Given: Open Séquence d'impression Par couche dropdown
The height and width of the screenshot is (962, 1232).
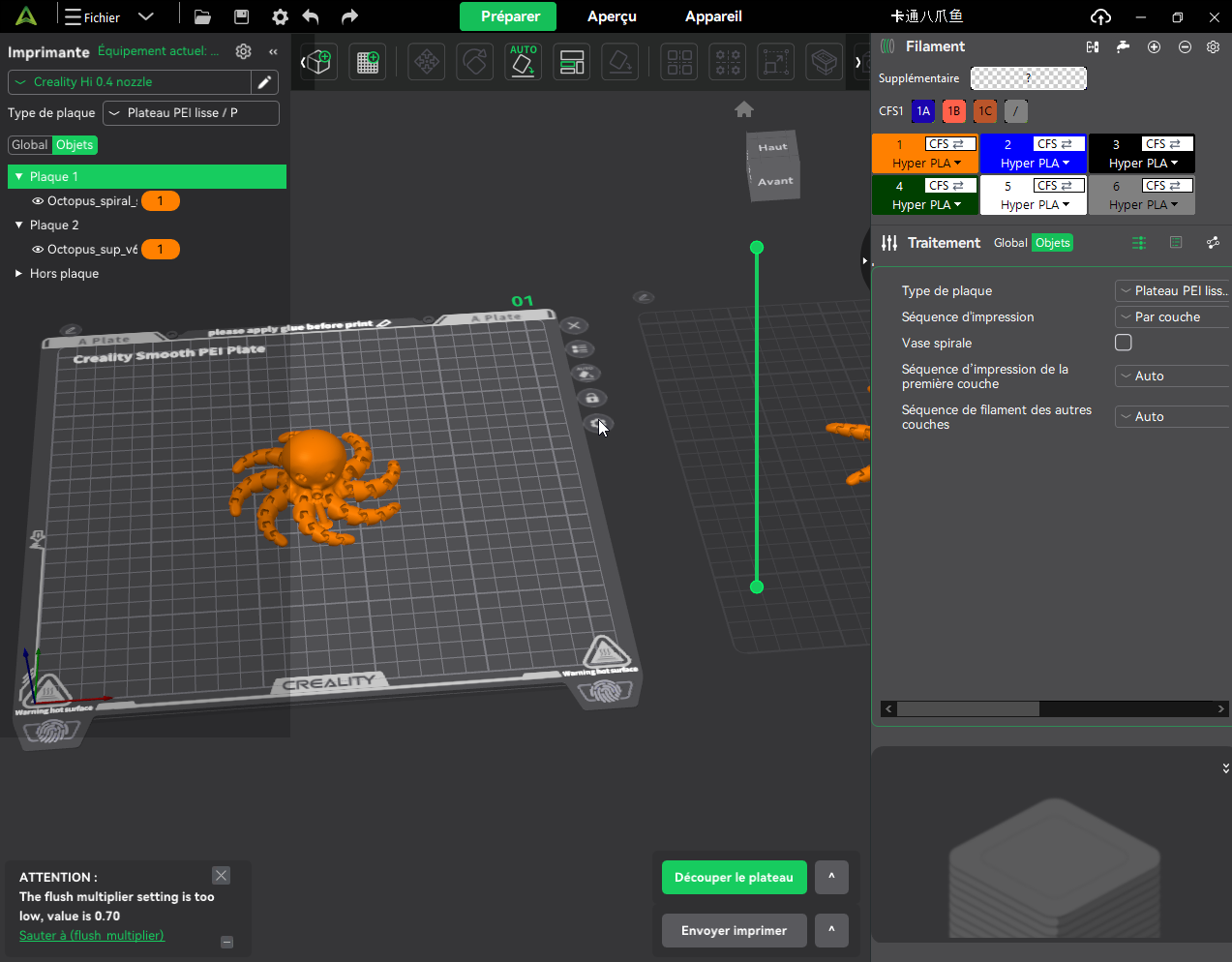Looking at the screenshot, I should [1173, 317].
